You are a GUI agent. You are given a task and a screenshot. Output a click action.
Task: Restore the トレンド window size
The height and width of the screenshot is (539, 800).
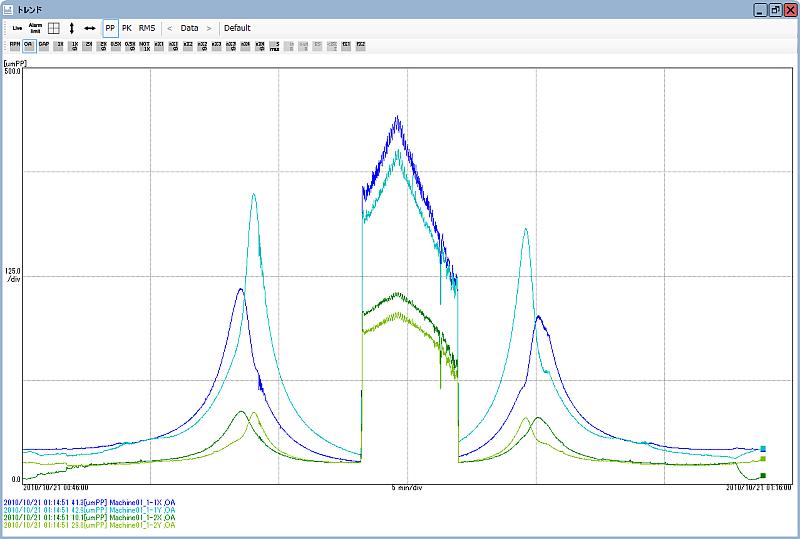coord(775,10)
